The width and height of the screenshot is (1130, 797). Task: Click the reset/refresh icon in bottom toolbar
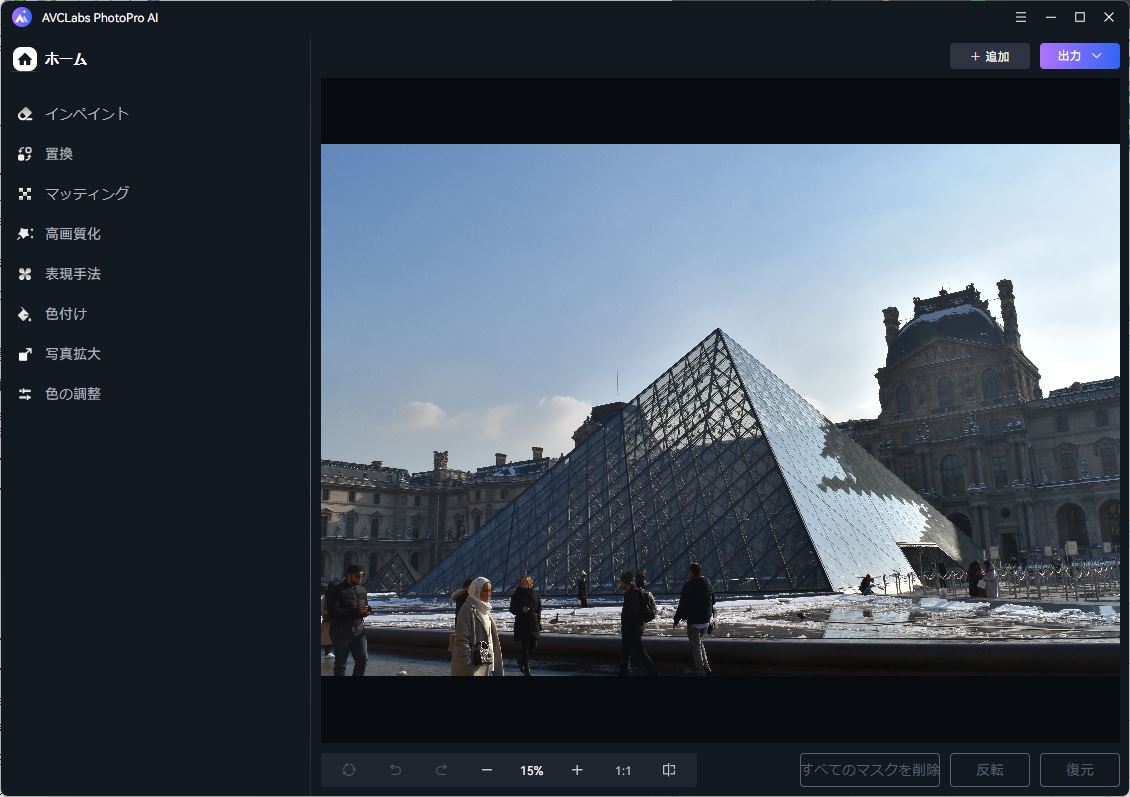pos(349,770)
